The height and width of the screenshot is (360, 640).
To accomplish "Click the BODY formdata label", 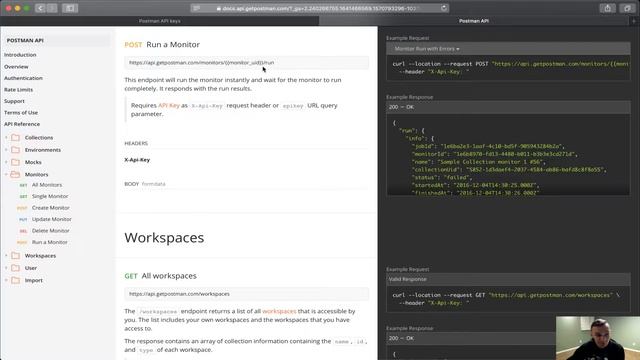I will tap(145, 184).
